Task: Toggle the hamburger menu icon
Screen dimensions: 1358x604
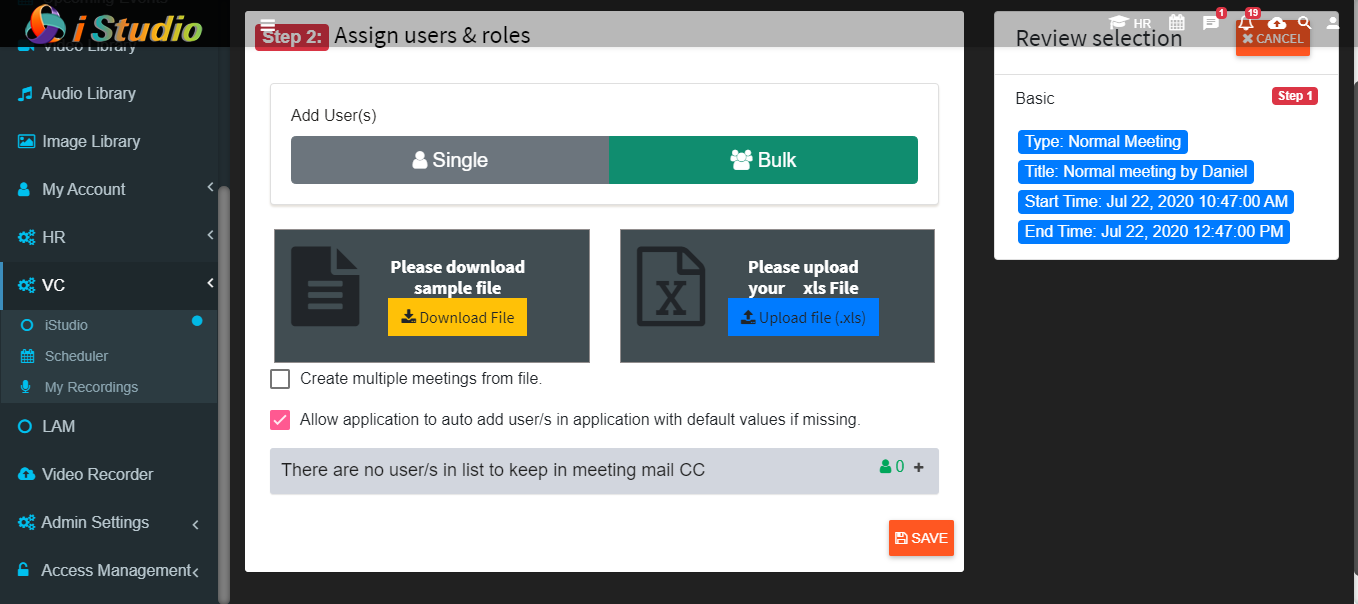Action: pos(267,26)
